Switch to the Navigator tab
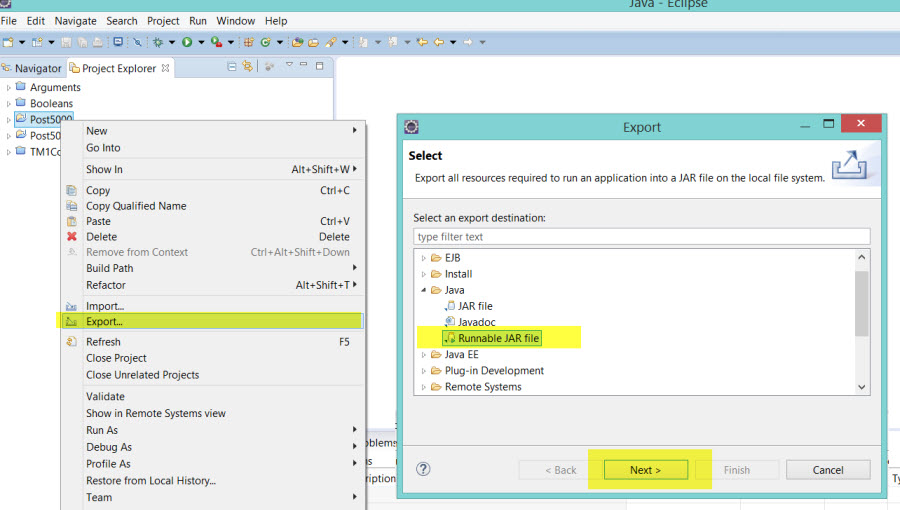The width and height of the screenshot is (900, 510). coord(33,68)
